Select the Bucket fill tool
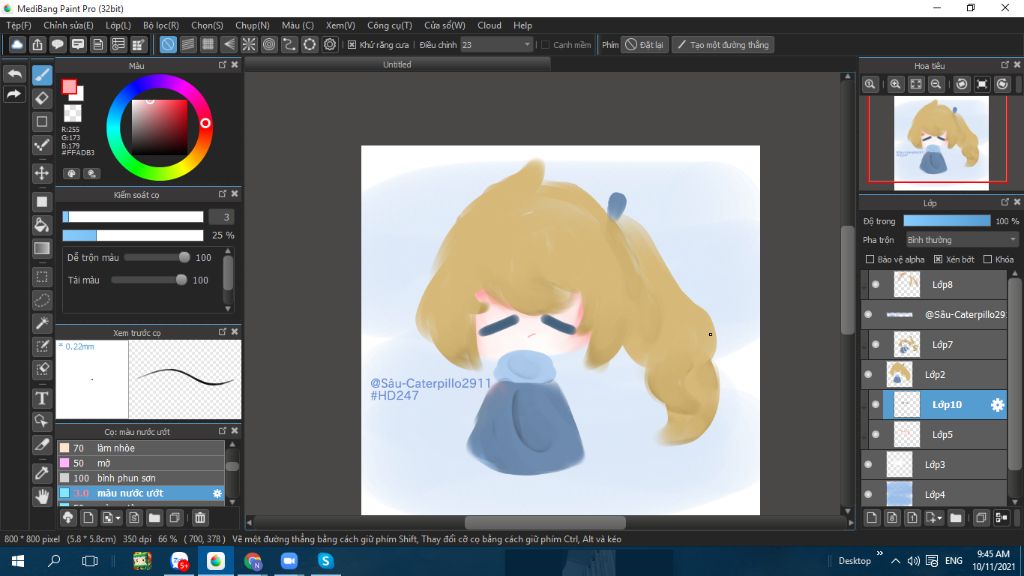 point(42,225)
